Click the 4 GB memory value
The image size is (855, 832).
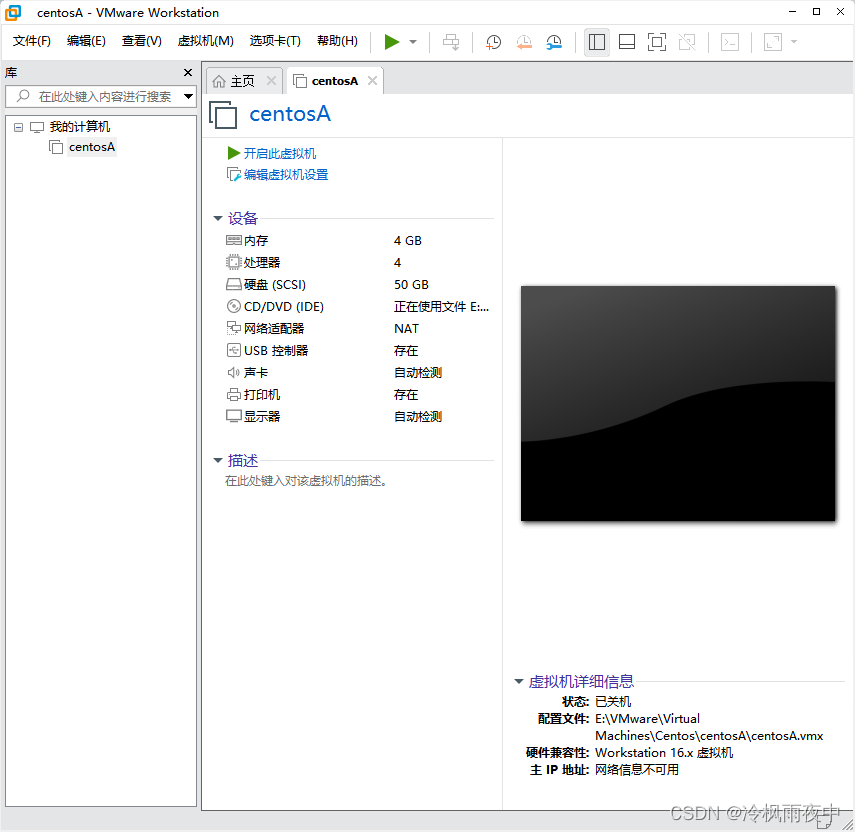point(407,240)
